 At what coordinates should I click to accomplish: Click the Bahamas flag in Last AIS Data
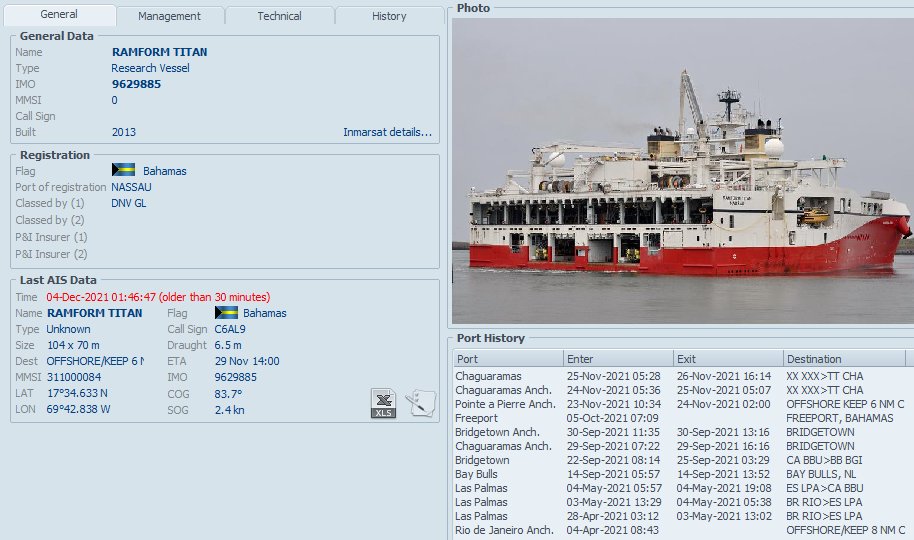click(226, 313)
